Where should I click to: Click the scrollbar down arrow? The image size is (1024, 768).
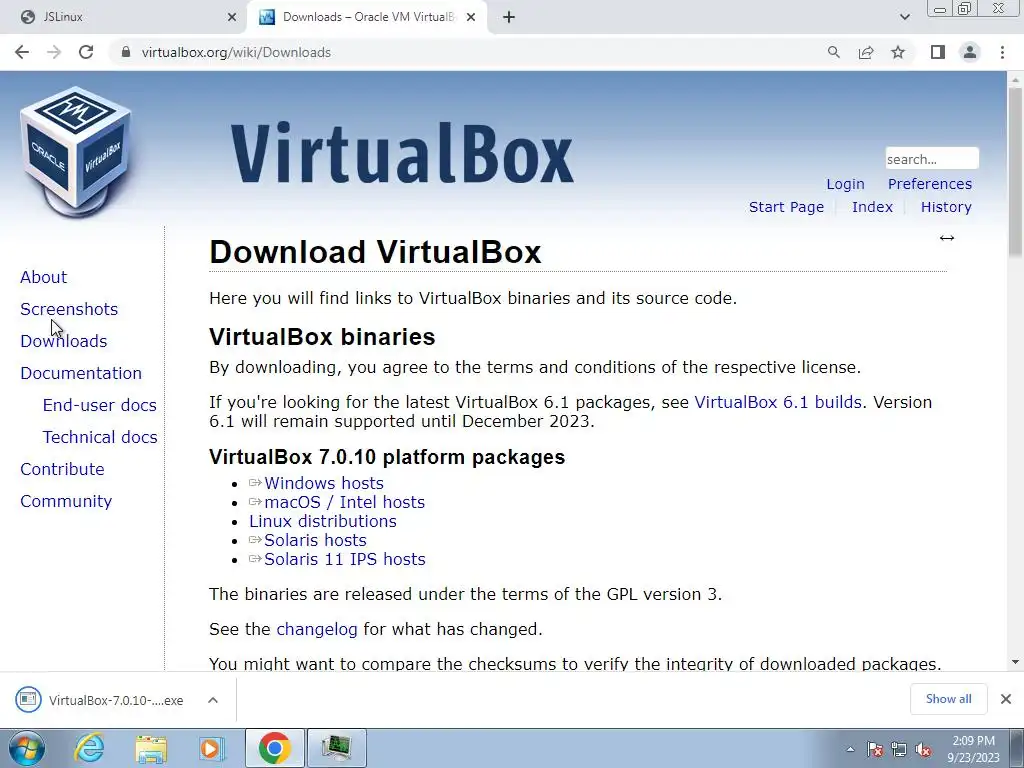click(x=1015, y=662)
